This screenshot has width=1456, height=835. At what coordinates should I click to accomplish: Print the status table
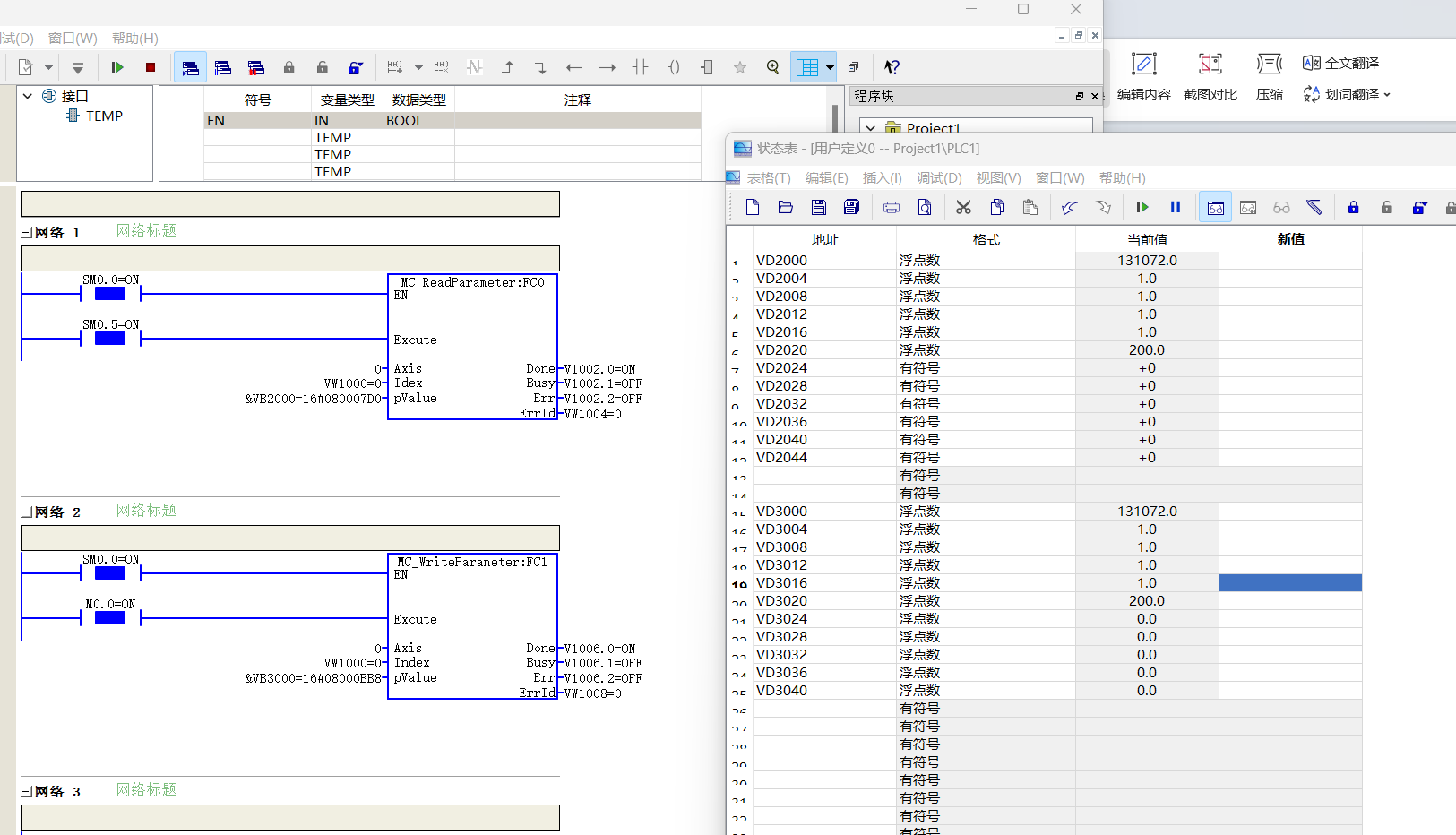892,207
